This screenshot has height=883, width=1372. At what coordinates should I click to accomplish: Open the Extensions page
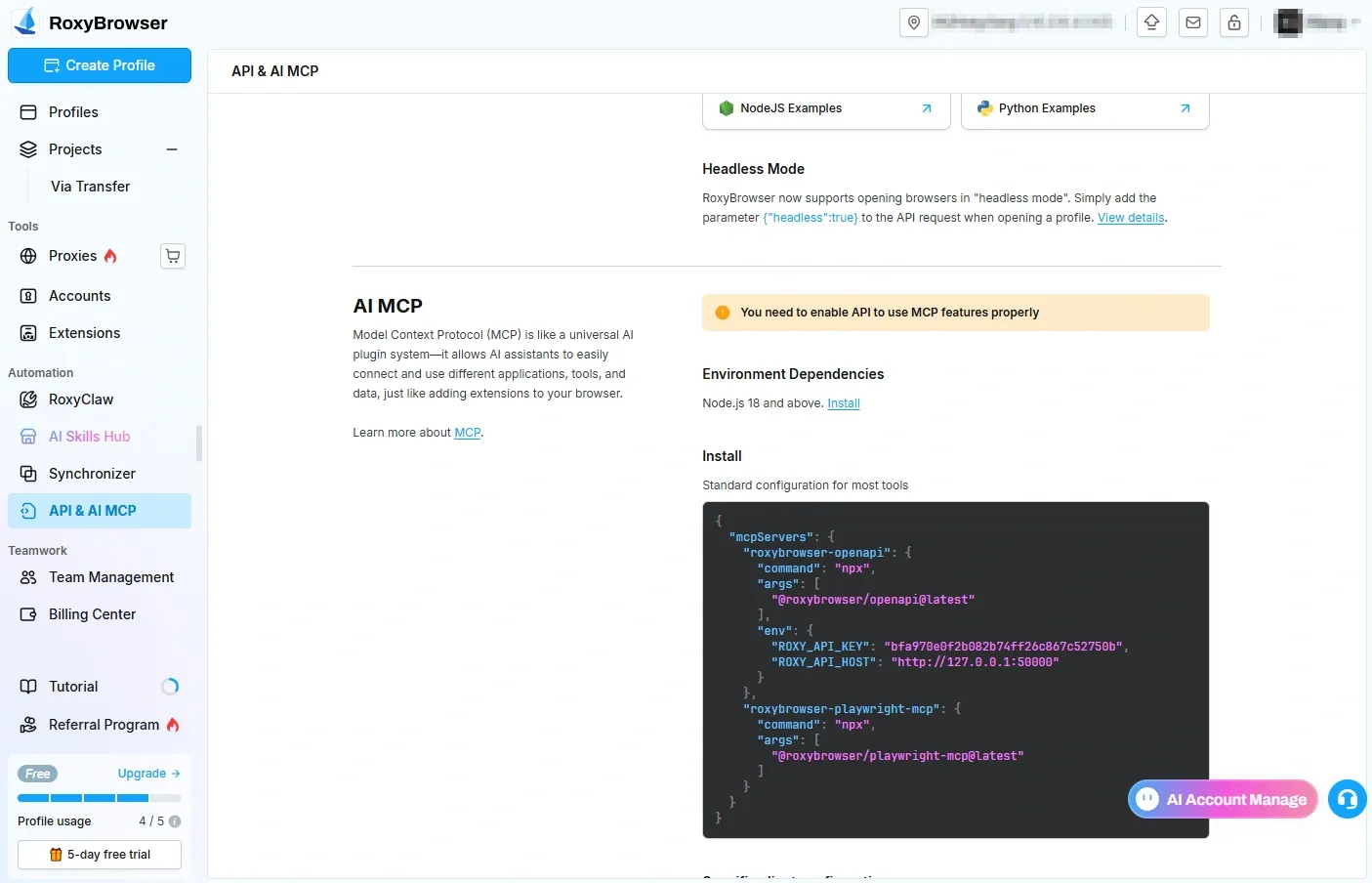point(100,333)
